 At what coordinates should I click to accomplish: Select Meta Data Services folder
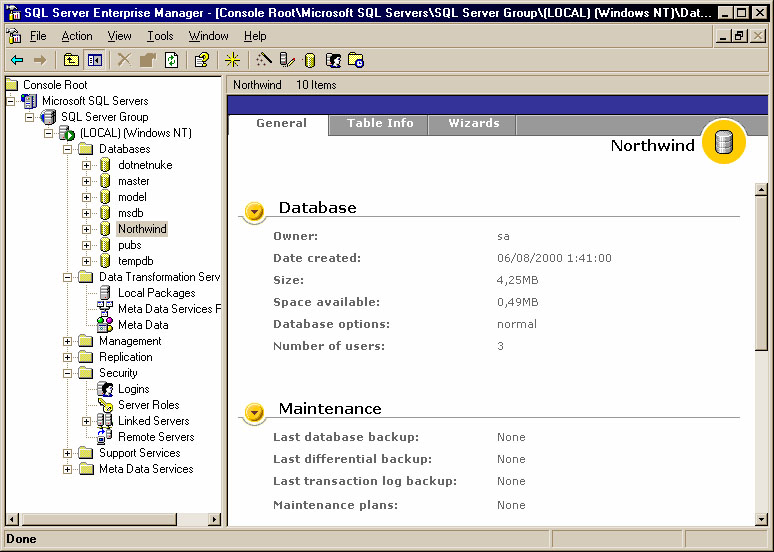pos(146,469)
